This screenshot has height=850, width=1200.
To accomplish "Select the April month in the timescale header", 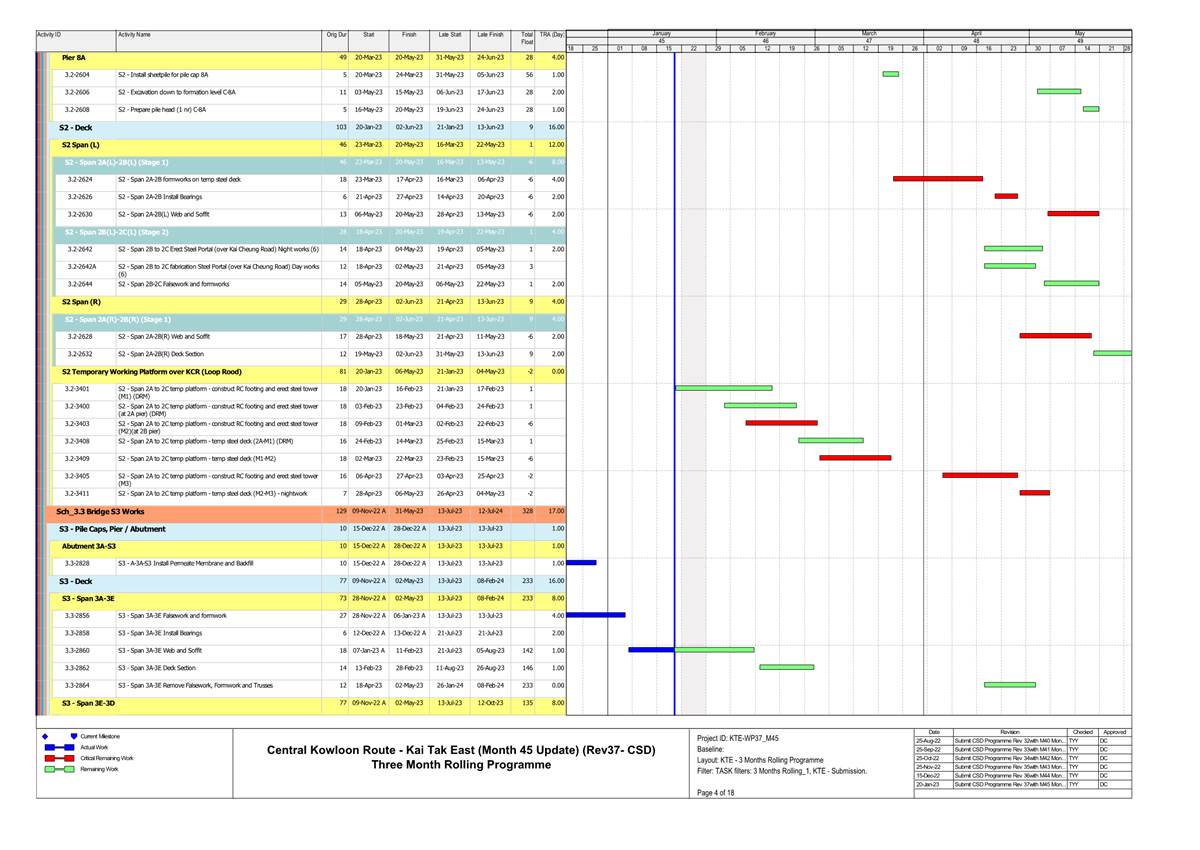I will 976,33.
